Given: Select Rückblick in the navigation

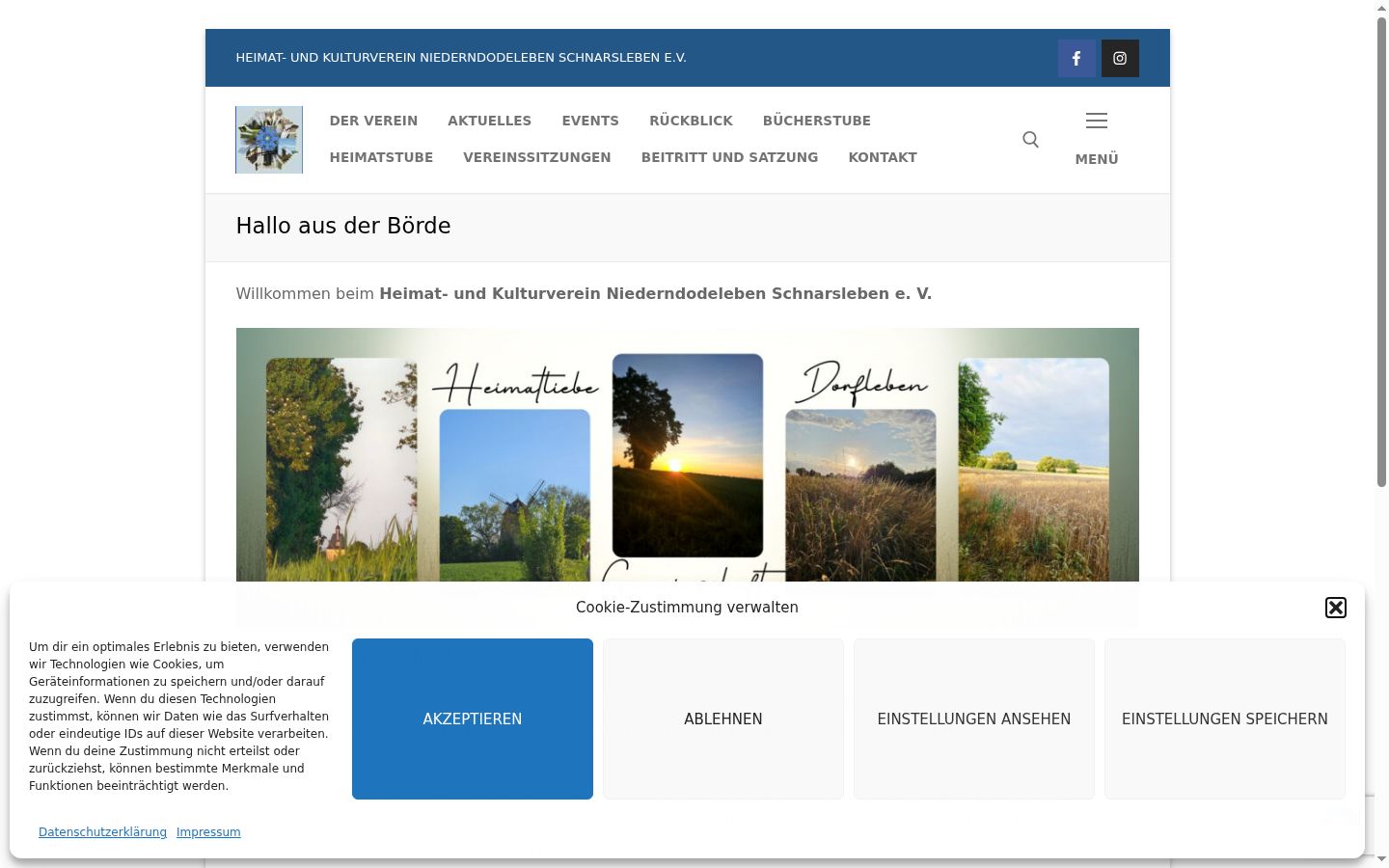Looking at the screenshot, I should tap(691, 121).
